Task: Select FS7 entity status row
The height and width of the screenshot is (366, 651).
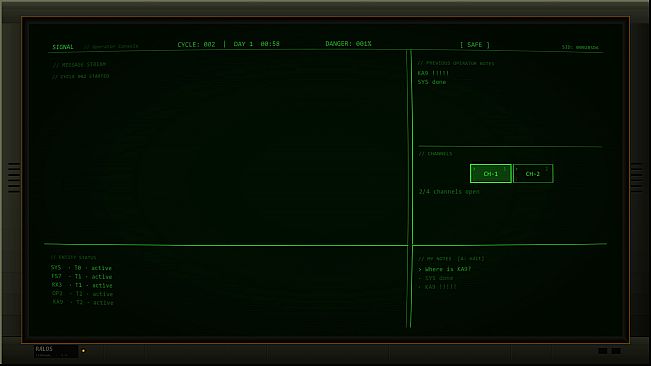Action: click(x=82, y=277)
